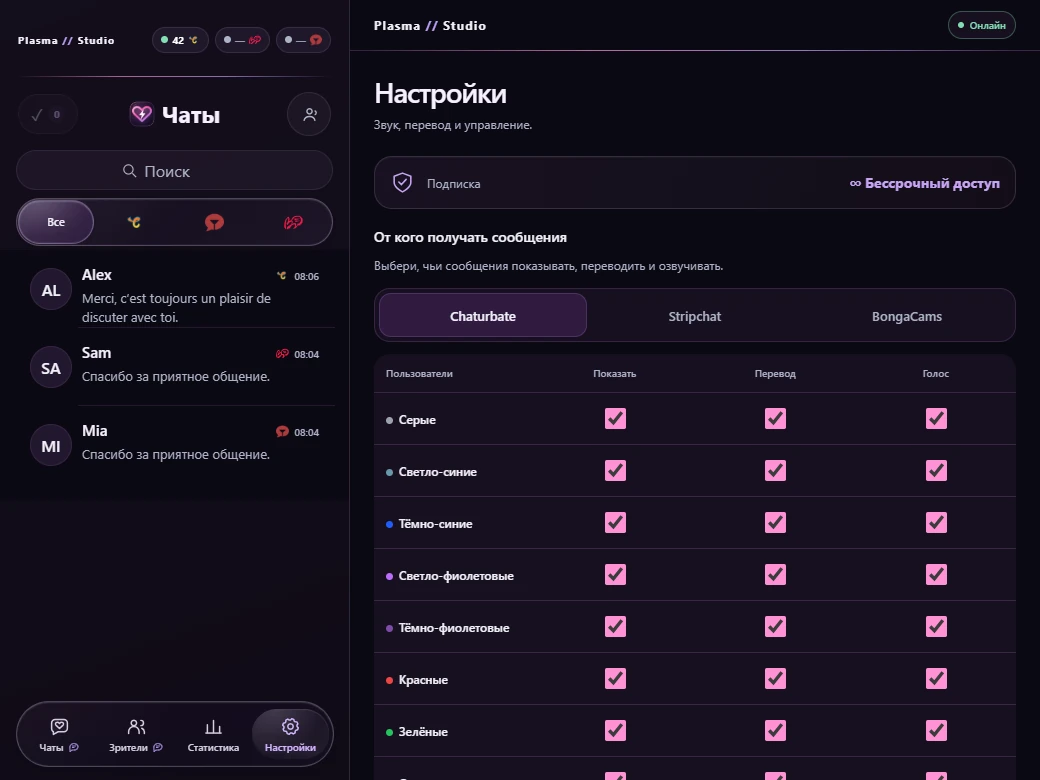
Task: Click the platform icon next to Sam's time
Action: click(x=282, y=354)
